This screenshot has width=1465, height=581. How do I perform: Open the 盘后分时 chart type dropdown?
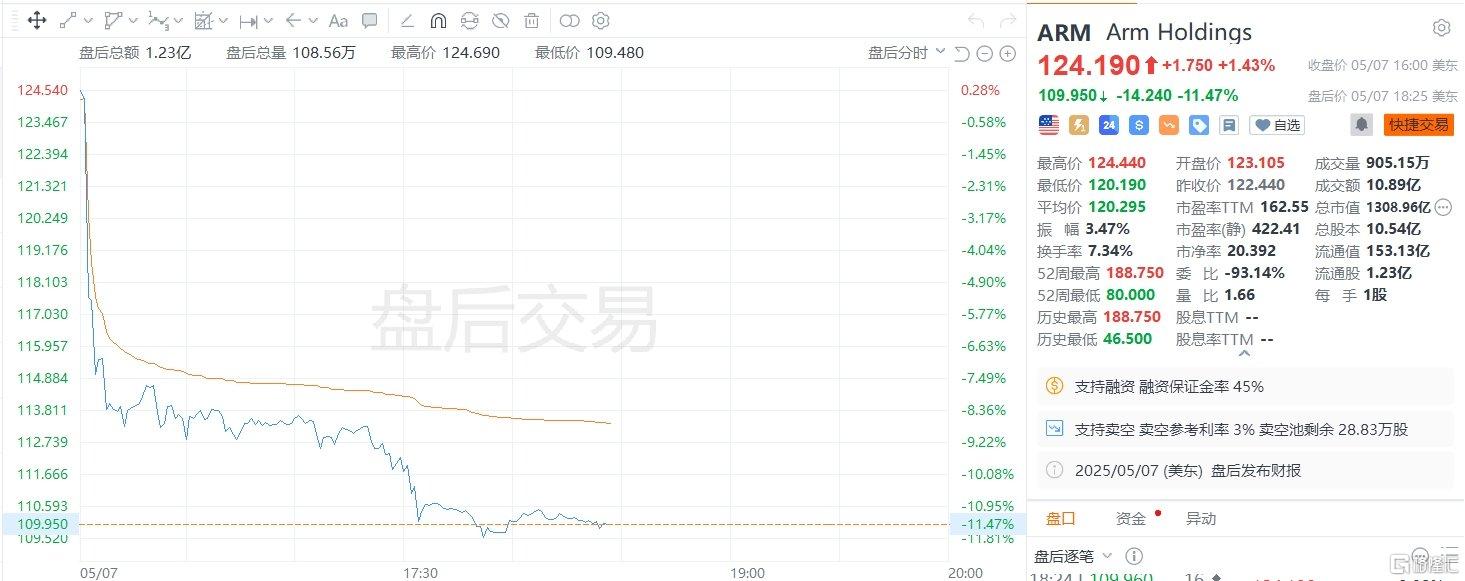tap(906, 53)
